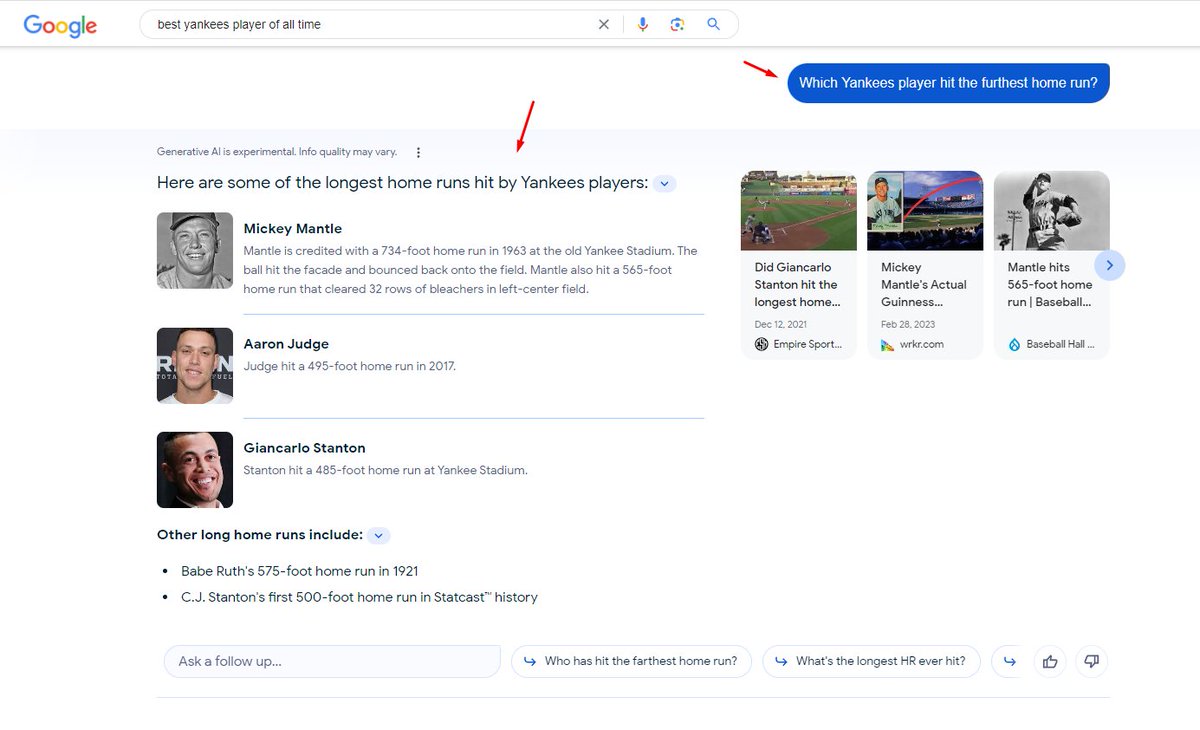The width and height of the screenshot is (1200, 730).
Task: Select the suggested question about furthest home run
Action: pyautogui.click(x=948, y=83)
